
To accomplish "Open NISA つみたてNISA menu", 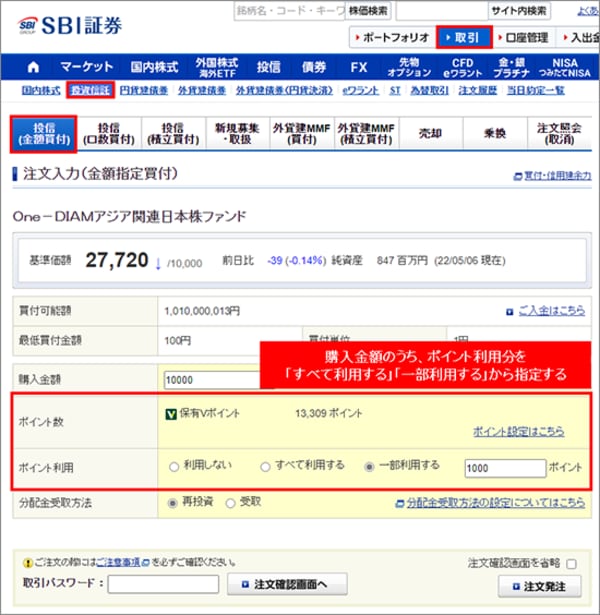I will click(x=565, y=67).
